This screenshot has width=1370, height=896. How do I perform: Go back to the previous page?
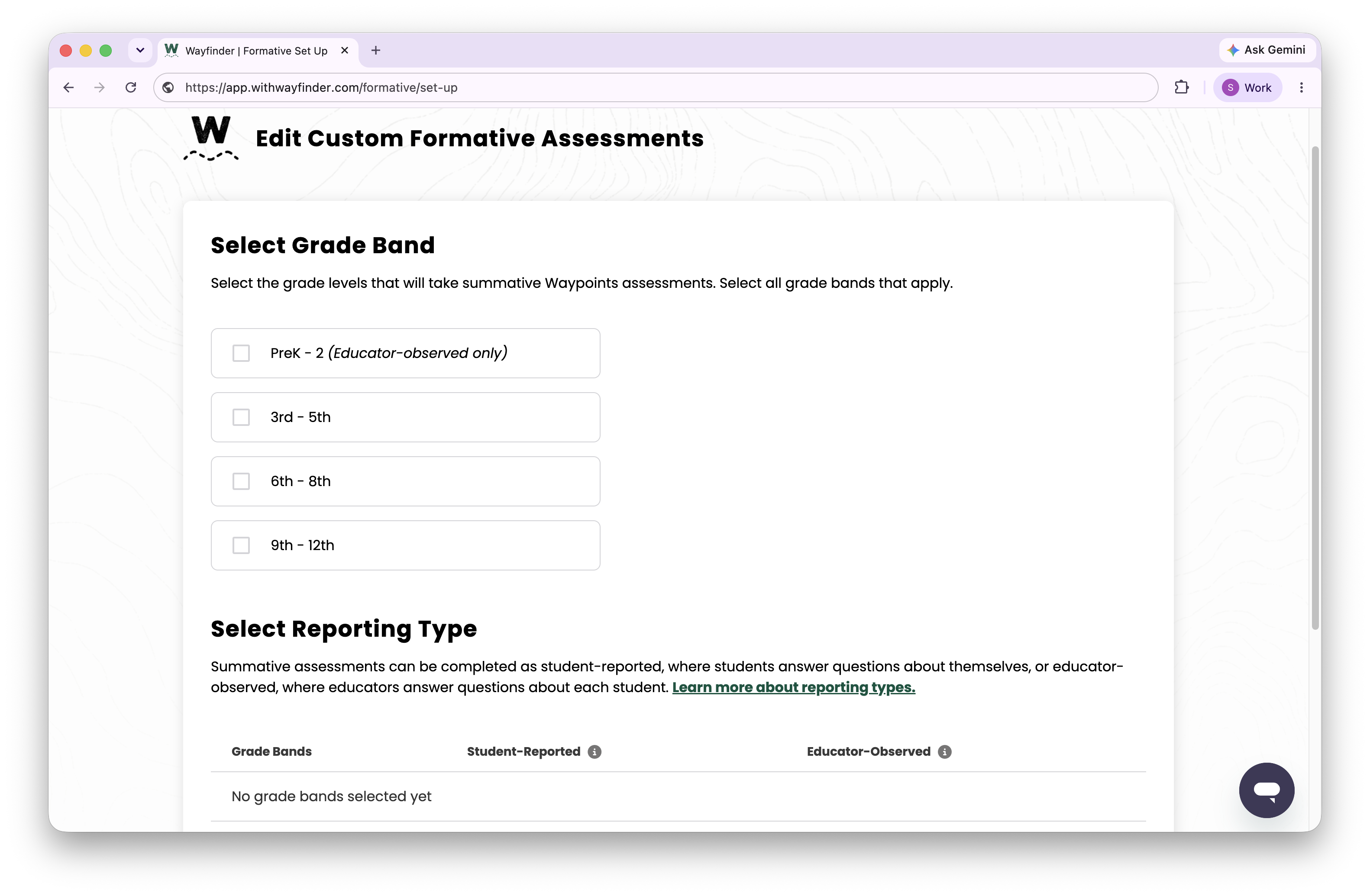tap(68, 87)
